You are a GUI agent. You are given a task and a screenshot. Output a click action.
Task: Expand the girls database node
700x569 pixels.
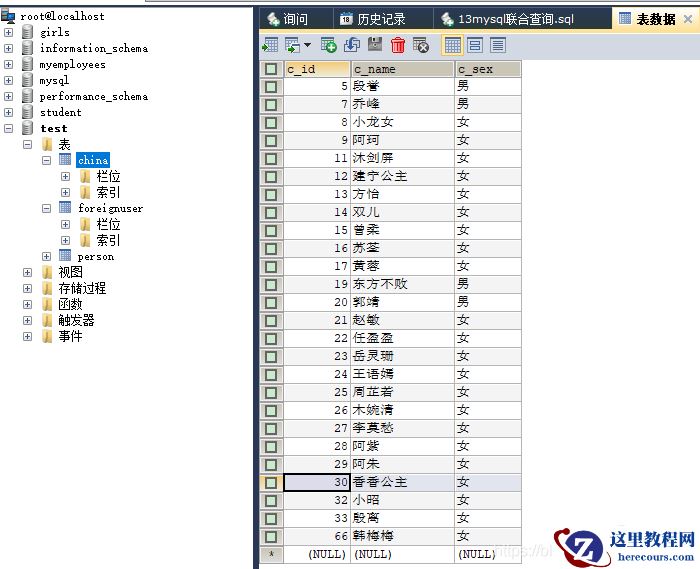coord(8,32)
